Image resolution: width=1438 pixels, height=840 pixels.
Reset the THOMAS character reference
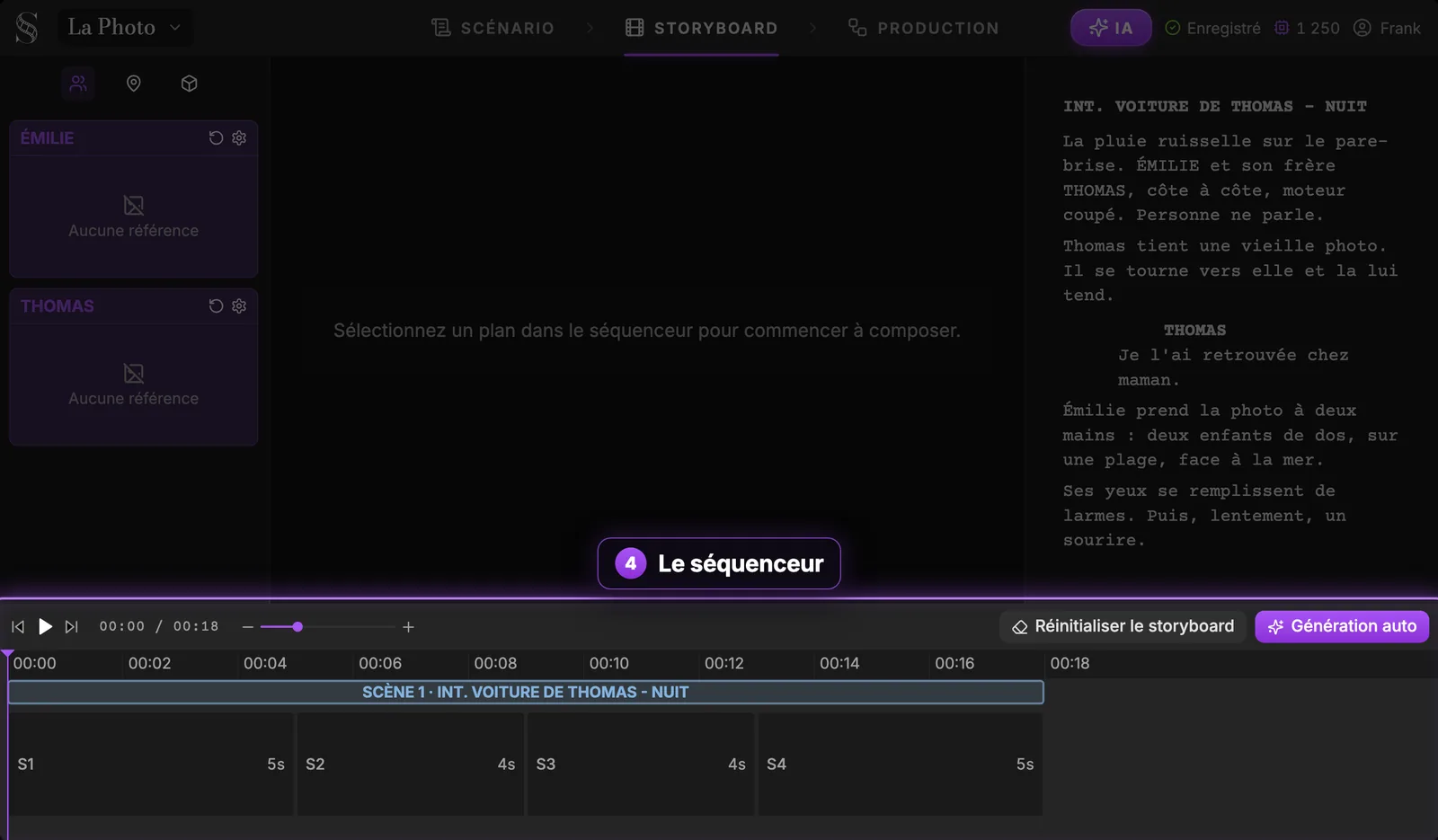pos(216,306)
